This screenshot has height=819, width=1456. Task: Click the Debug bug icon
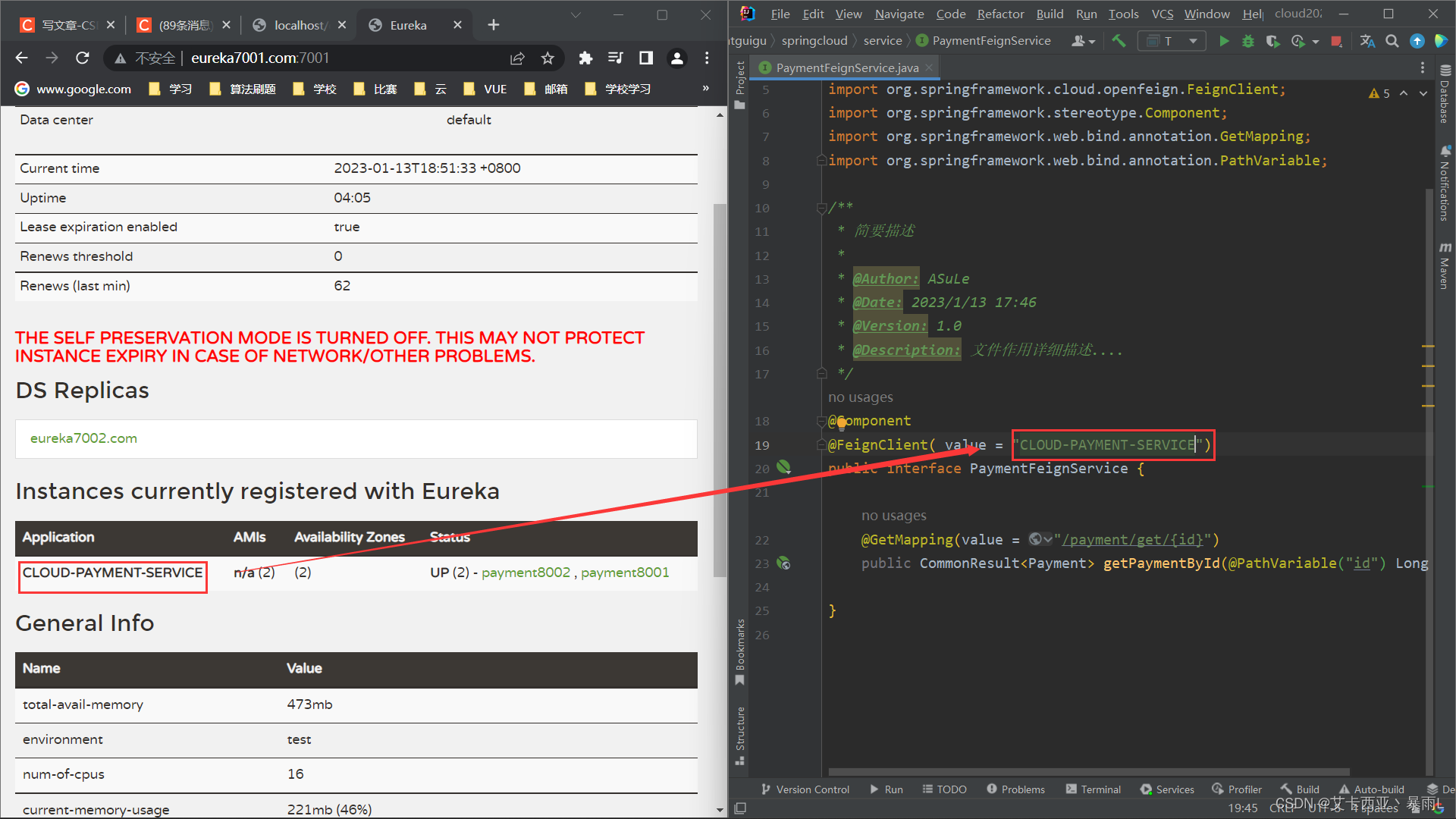1248,41
